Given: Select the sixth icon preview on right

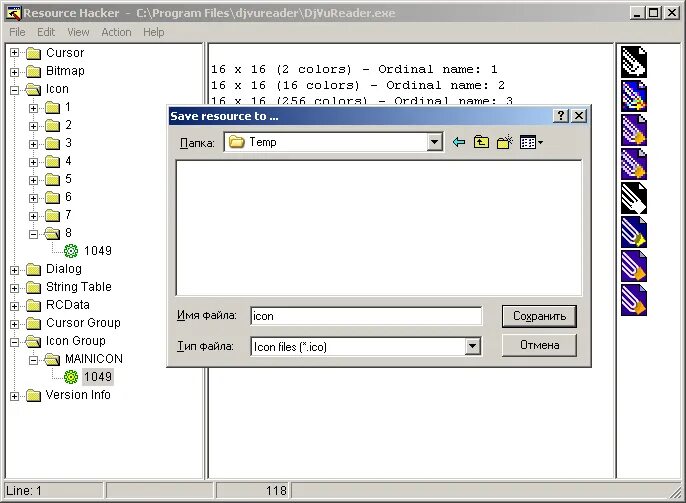Looking at the screenshot, I should [634, 232].
